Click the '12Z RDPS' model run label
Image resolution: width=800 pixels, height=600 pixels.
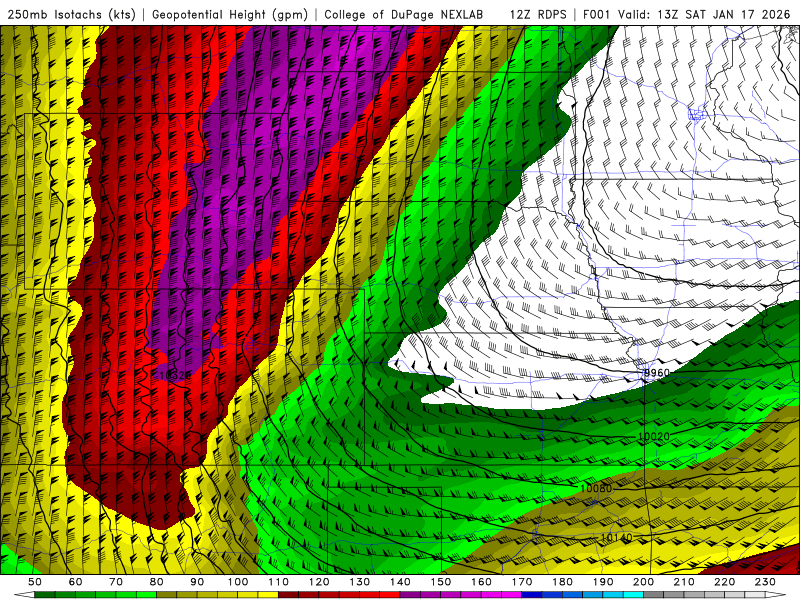(x=538, y=14)
